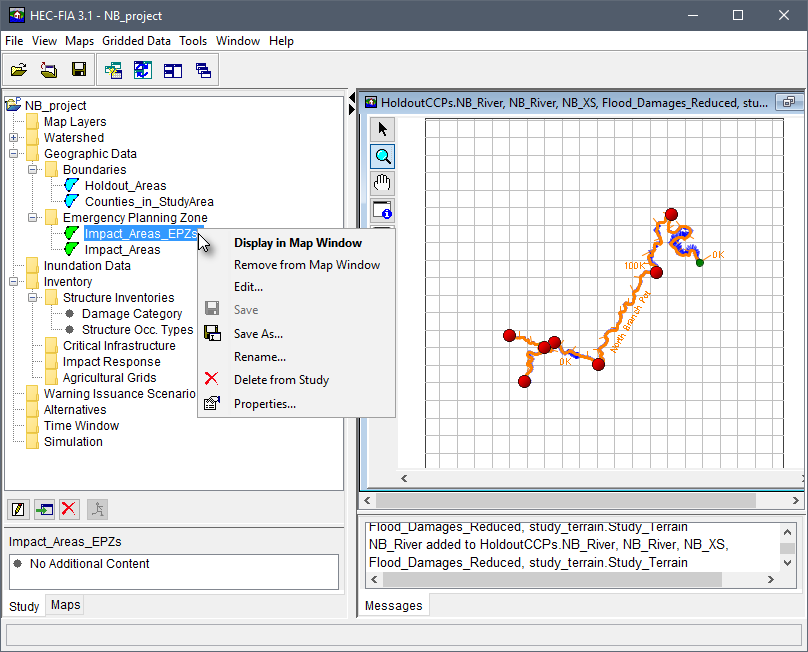Switch to the Maps tab
808x652 pixels.
[66, 605]
